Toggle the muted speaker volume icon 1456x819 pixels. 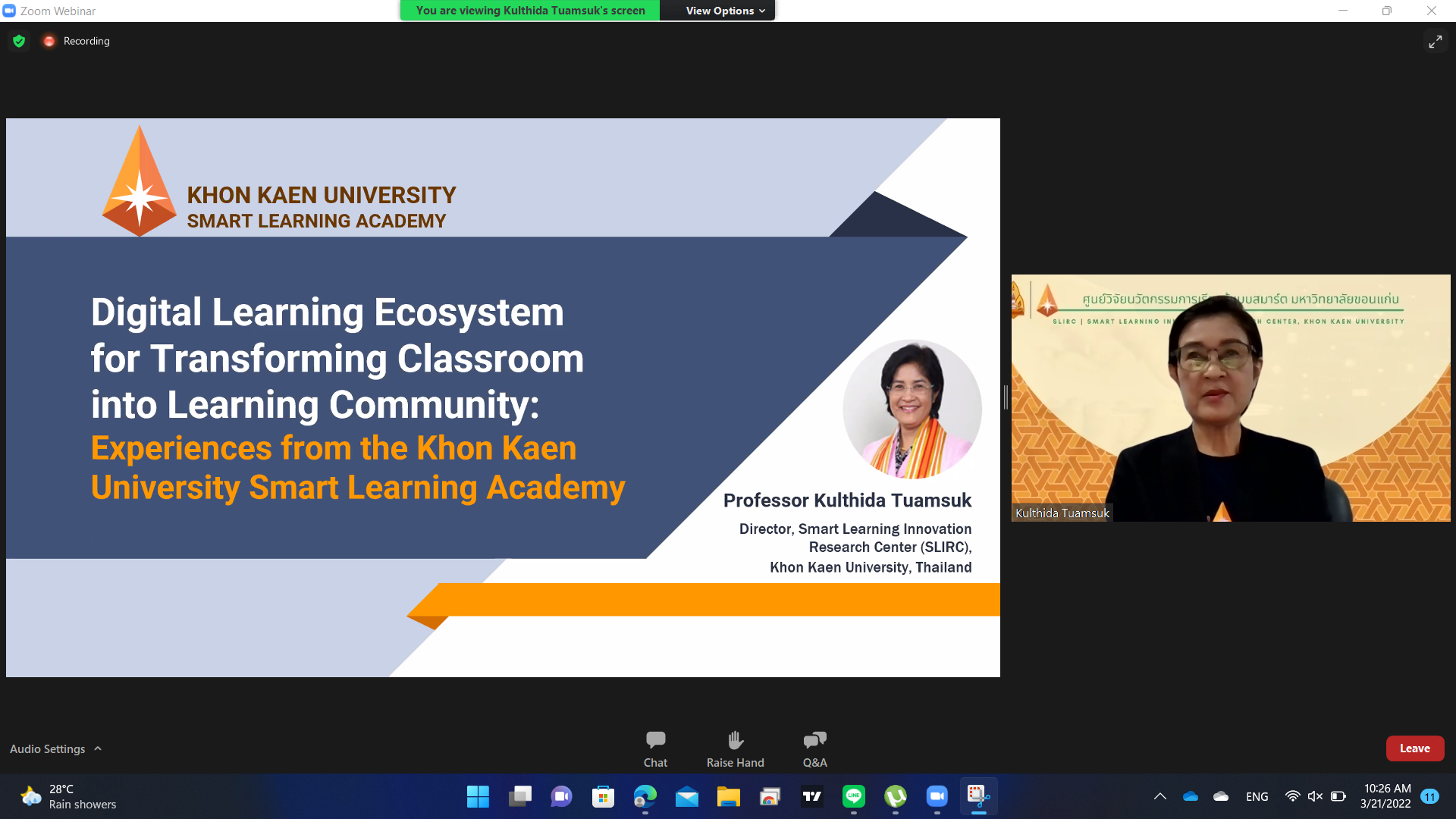tap(1315, 796)
